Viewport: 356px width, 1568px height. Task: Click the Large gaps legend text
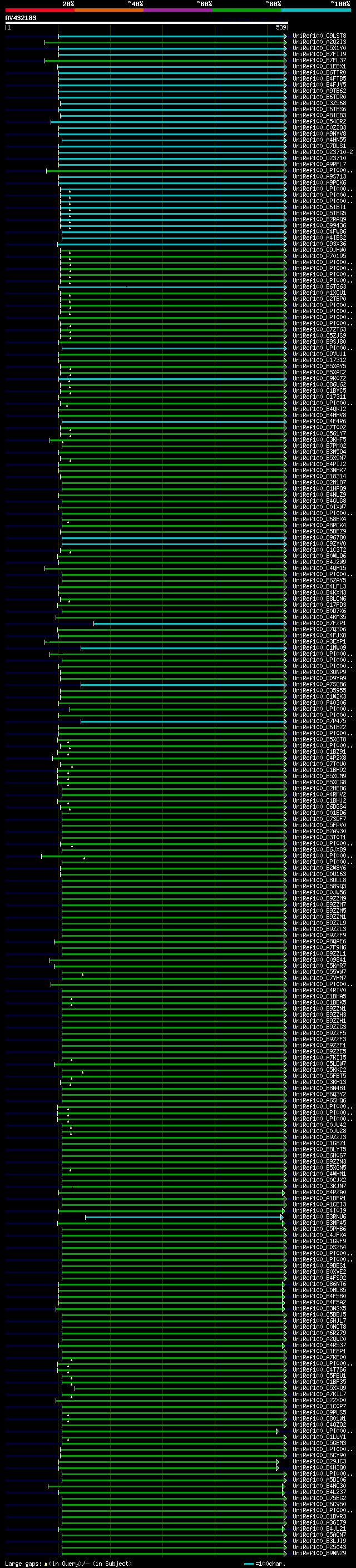(68, 1564)
